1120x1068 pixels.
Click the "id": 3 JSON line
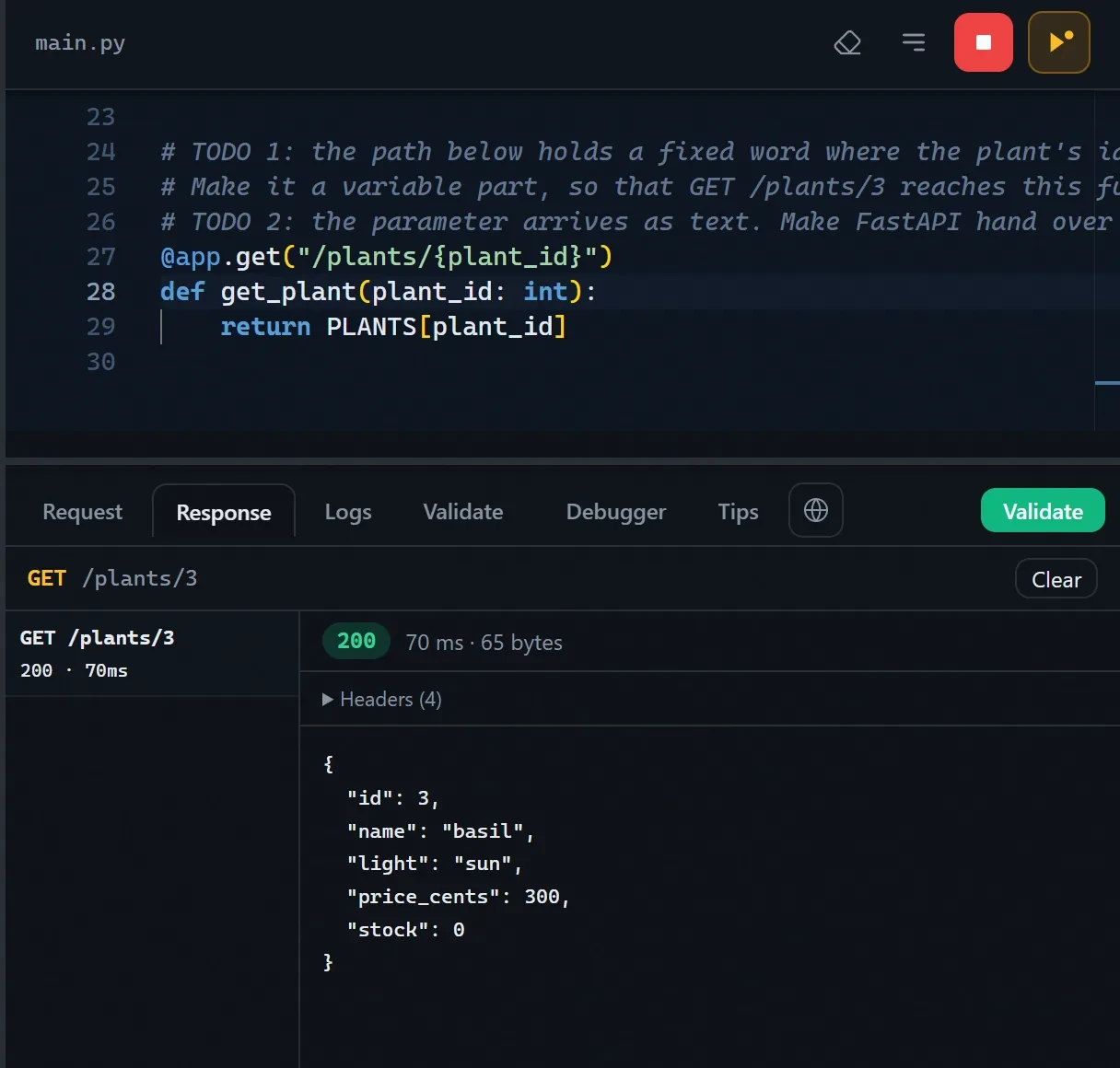coord(392,798)
